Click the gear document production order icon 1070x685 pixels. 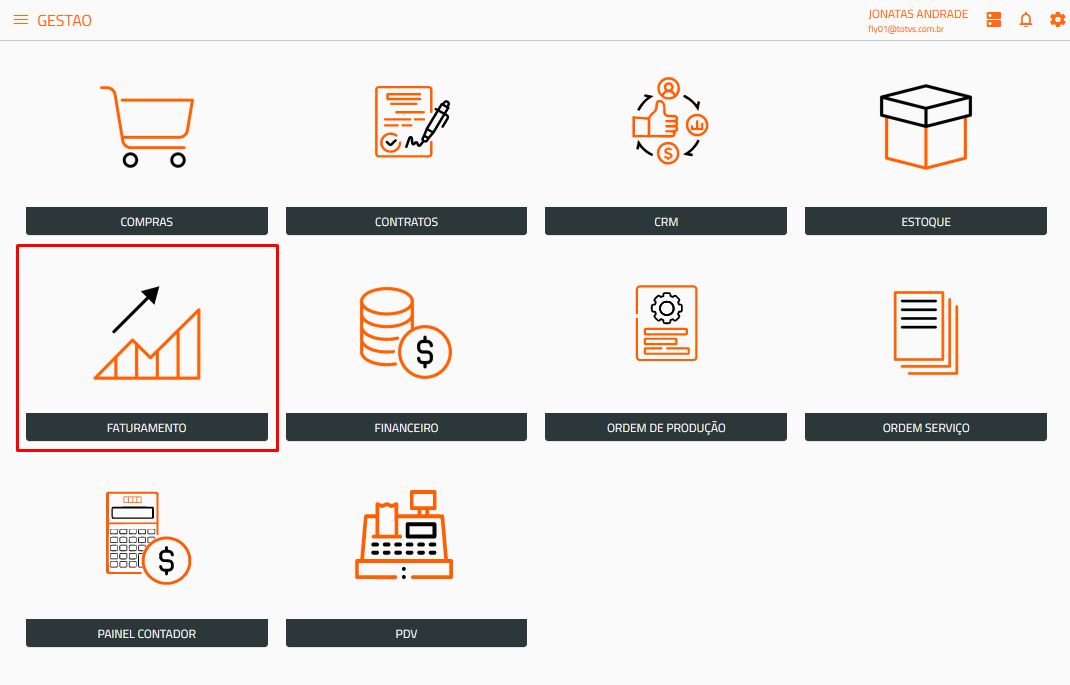(666, 323)
